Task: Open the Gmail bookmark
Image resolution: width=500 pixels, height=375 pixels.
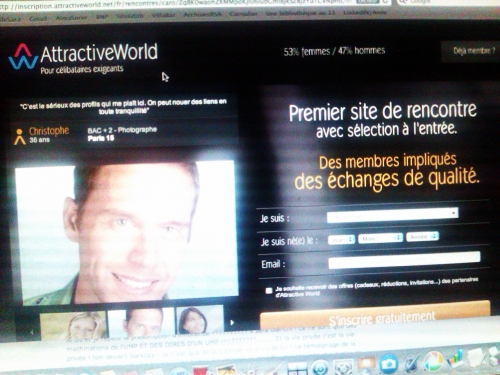Action: point(38,18)
